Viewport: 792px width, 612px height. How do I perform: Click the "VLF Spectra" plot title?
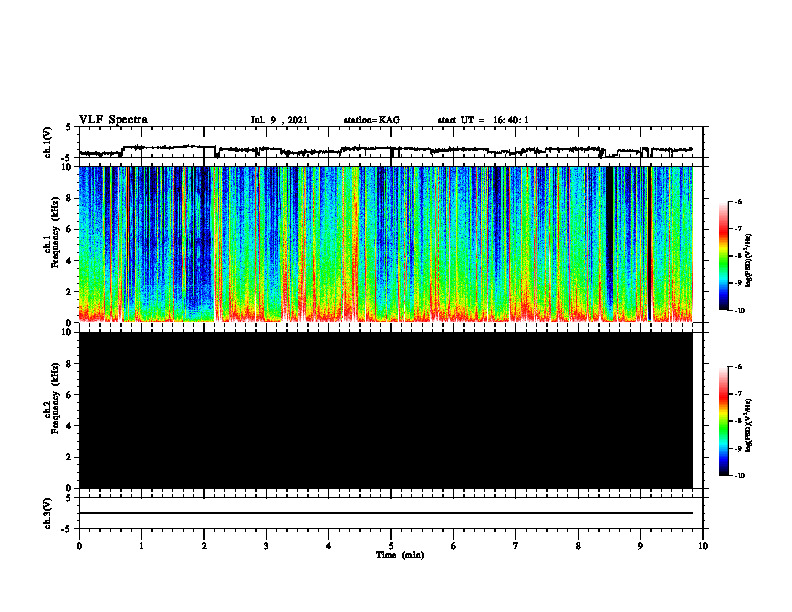point(113,120)
